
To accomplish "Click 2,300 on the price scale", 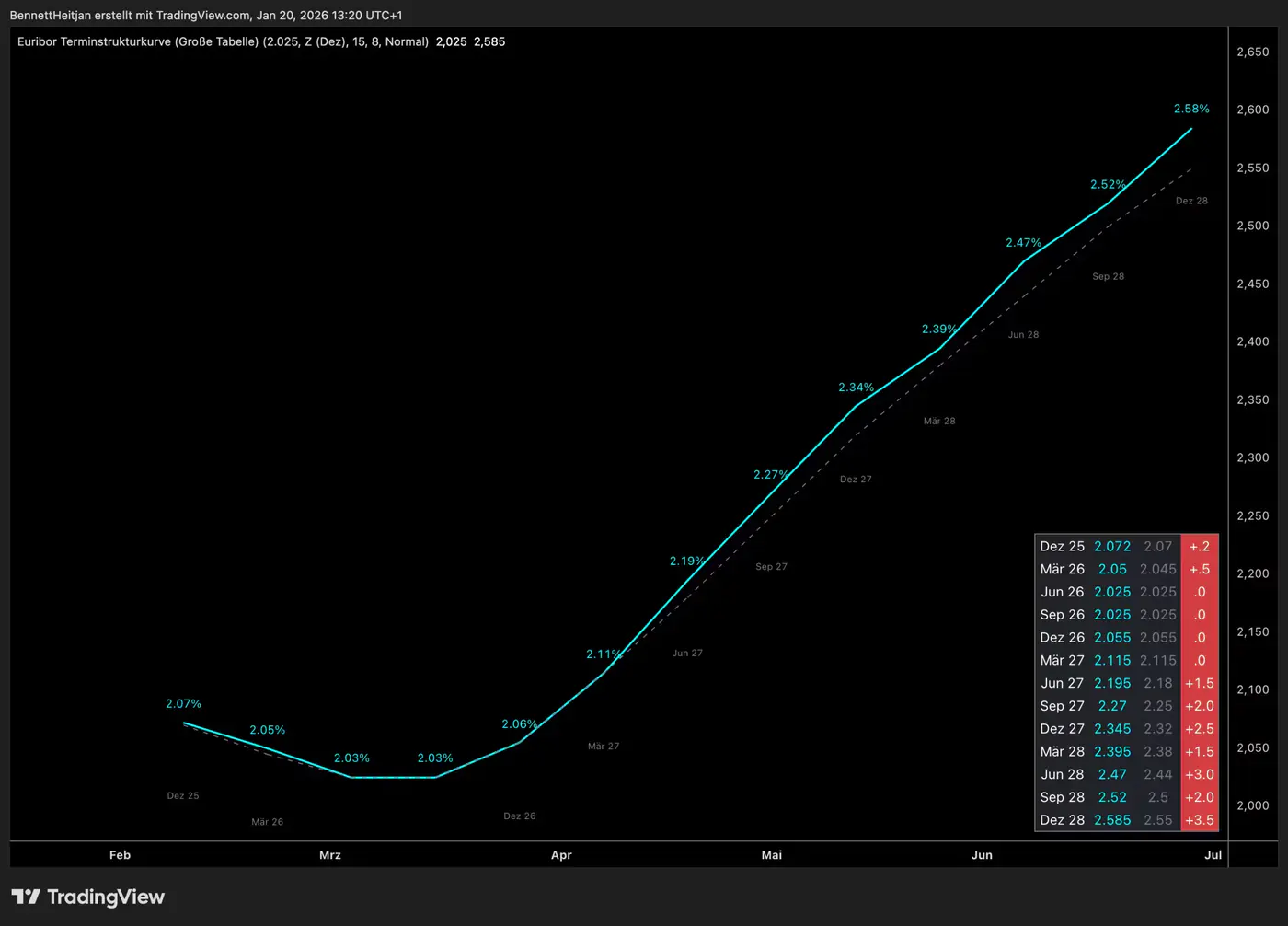I will pyautogui.click(x=1253, y=457).
